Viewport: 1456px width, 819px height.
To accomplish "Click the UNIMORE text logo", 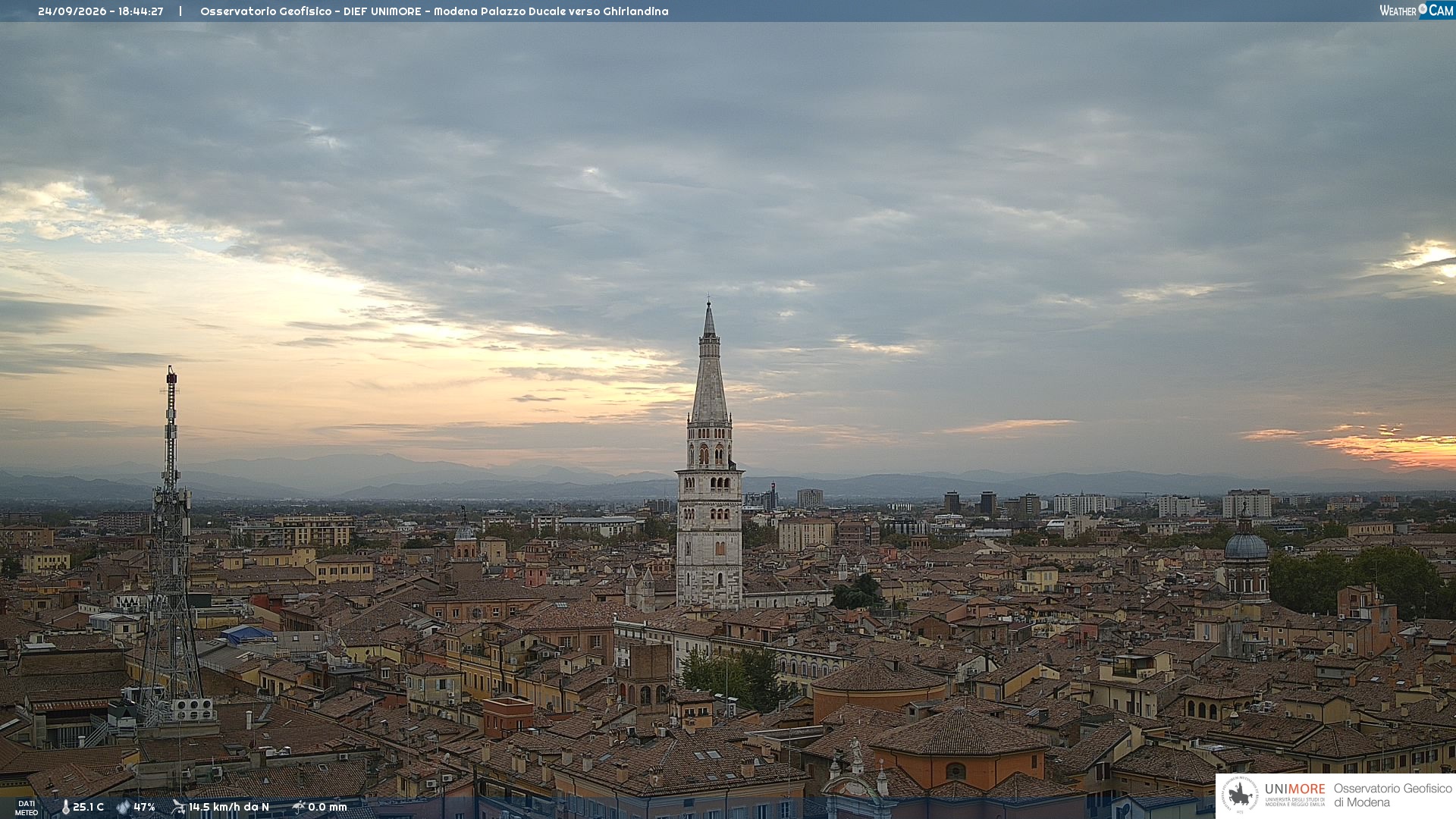I will coord(1294,789).
